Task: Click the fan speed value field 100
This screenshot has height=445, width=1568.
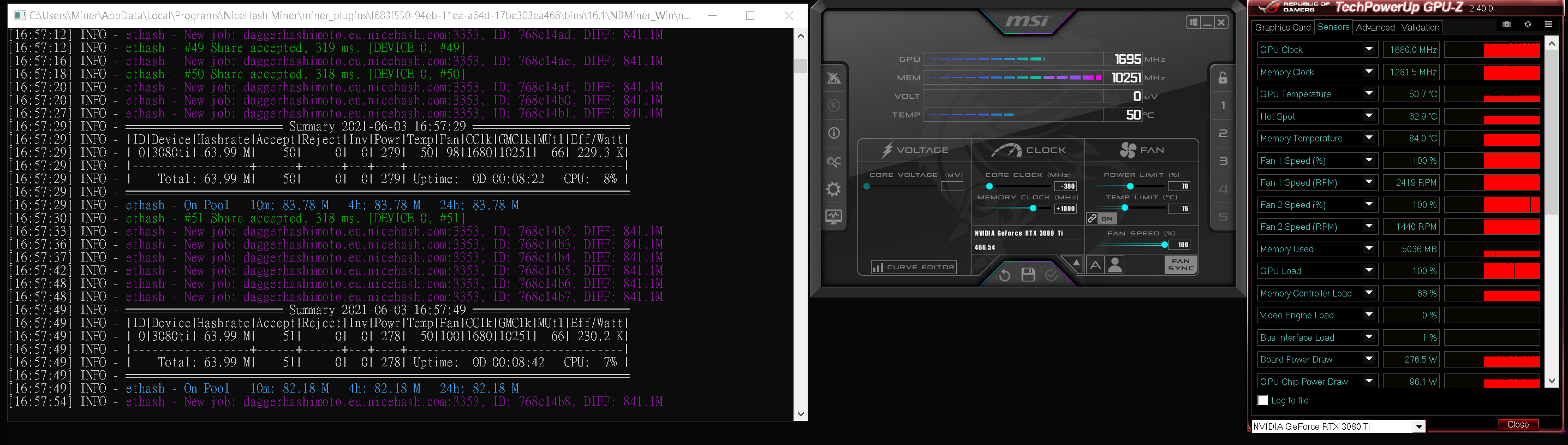Action: [x=1179, y=245]
